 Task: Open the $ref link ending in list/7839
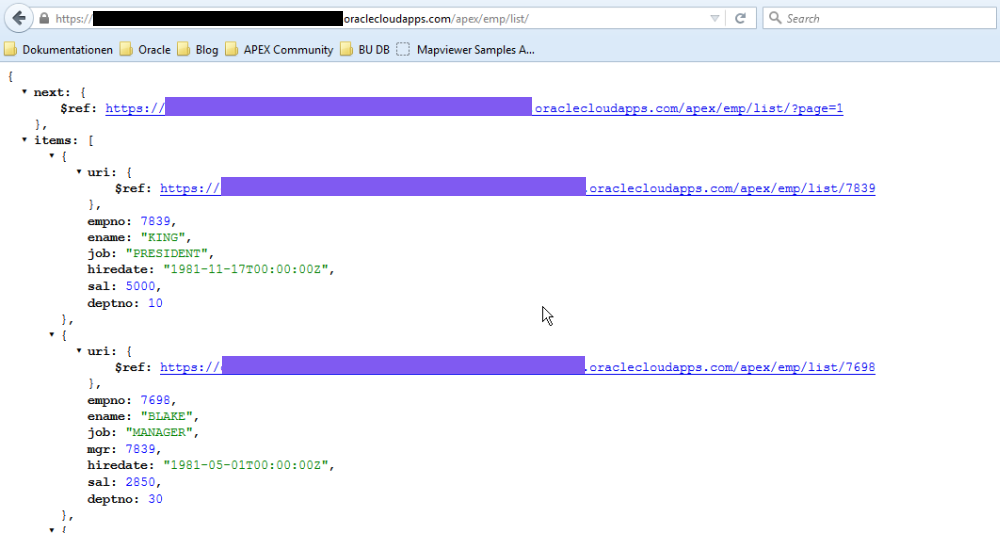[x=517, y=188]
